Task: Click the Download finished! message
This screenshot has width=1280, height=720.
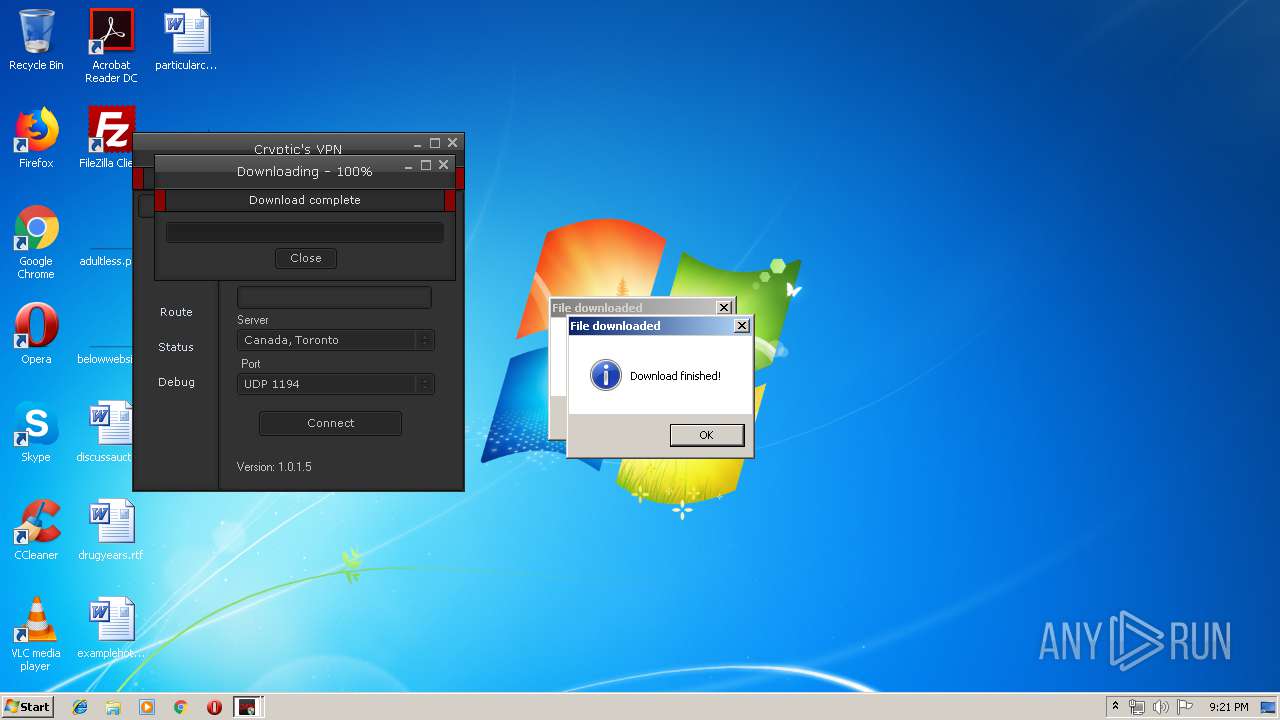Action: (x=675, y=376)
